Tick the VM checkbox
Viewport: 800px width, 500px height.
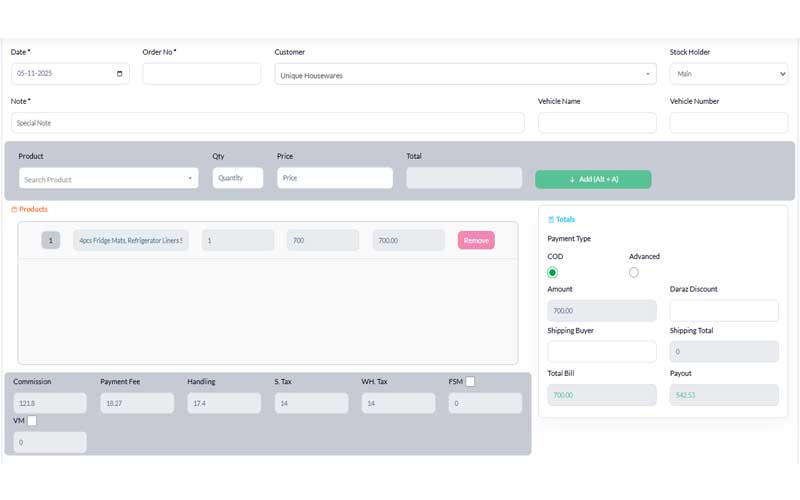pyautogui.click(x=32, y=420)
